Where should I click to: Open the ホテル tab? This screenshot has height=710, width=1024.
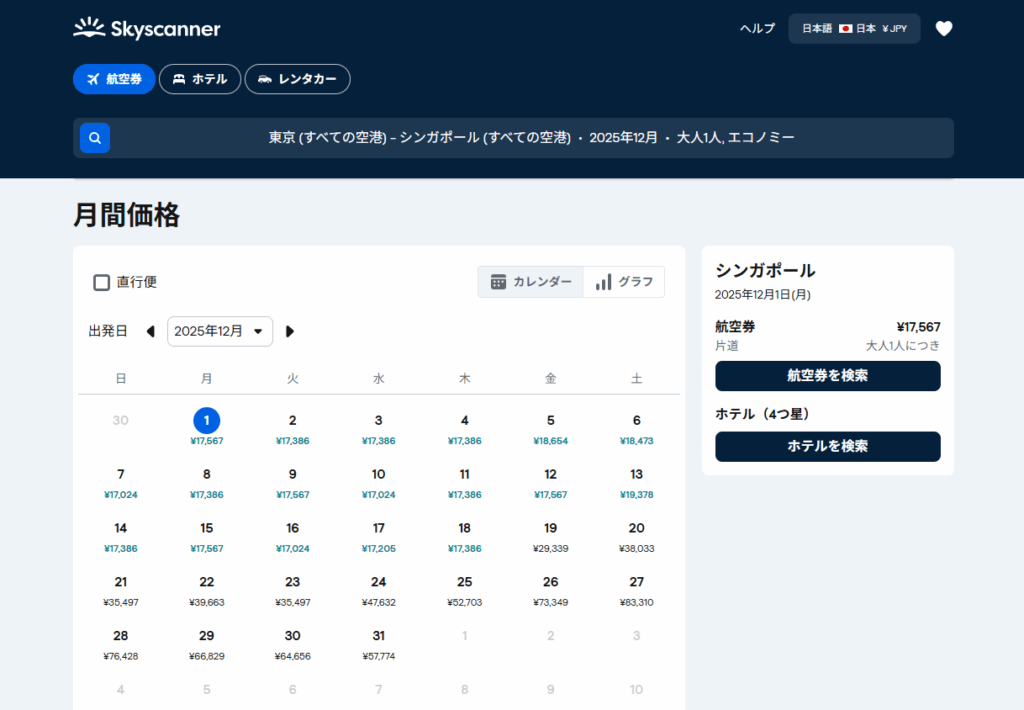[x=200, y=79]
